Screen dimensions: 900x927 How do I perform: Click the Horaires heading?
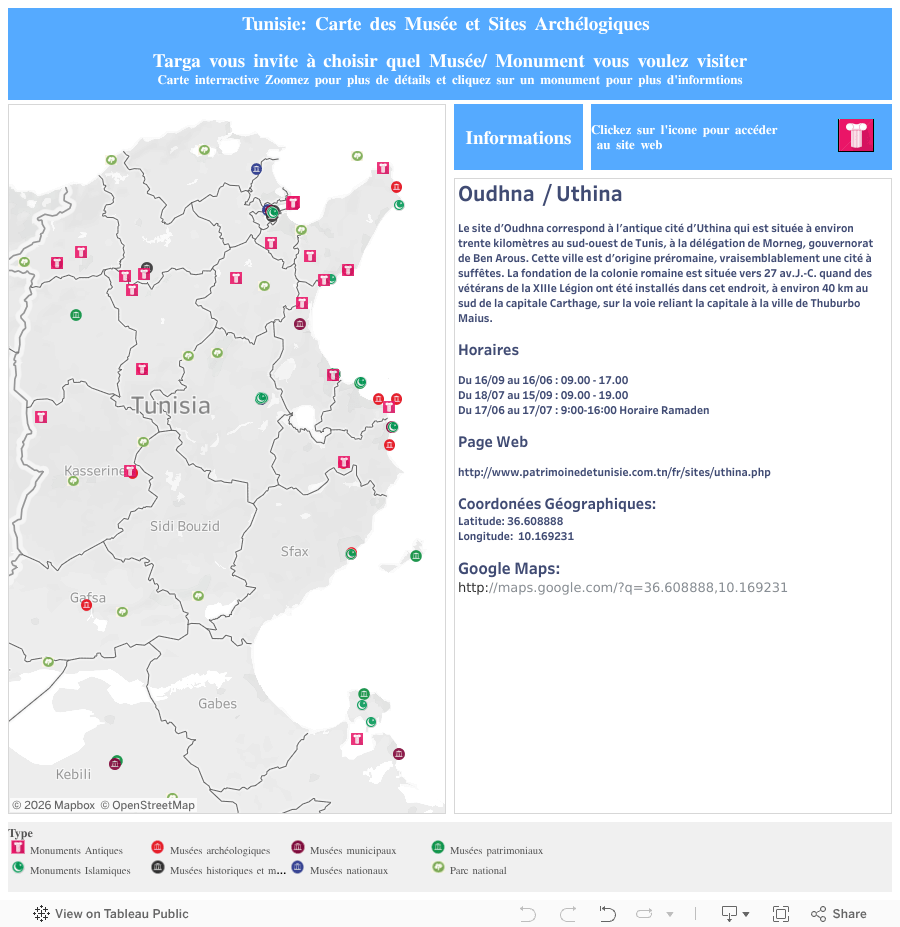tap(488, 350)
